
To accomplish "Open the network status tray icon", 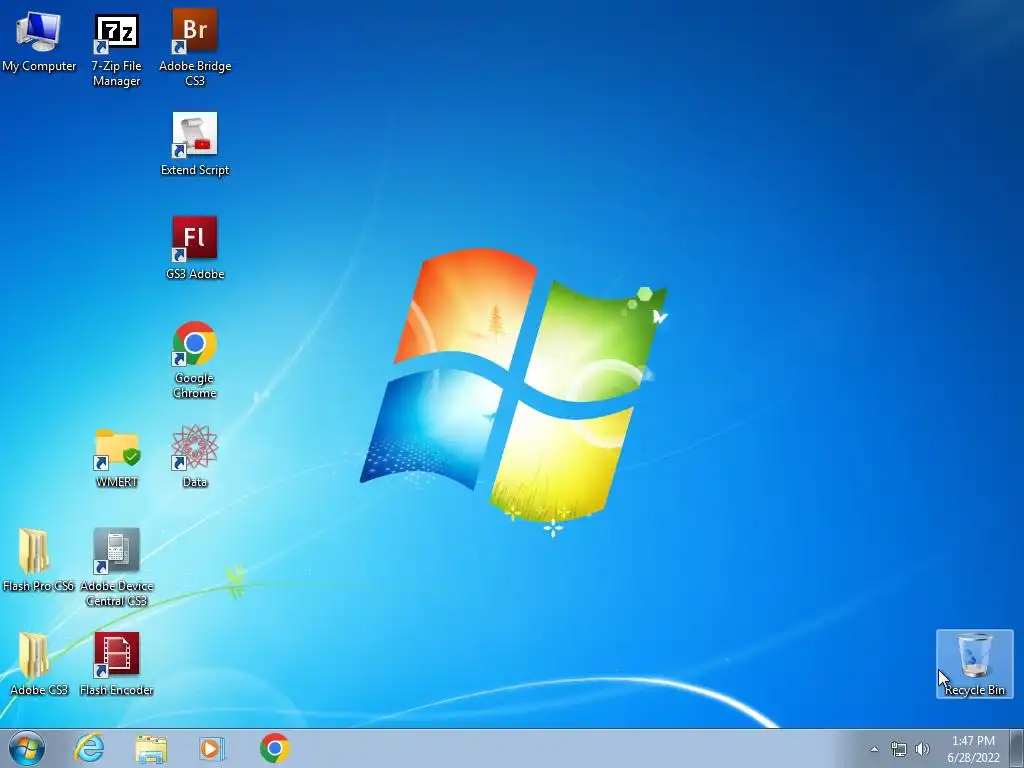I will (899, 749).
